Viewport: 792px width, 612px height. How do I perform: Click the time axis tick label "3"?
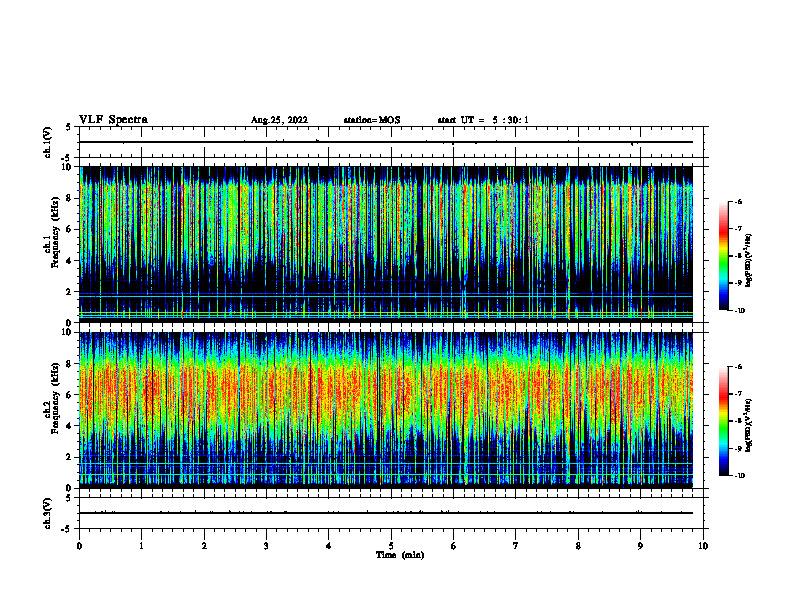[266, 546]
